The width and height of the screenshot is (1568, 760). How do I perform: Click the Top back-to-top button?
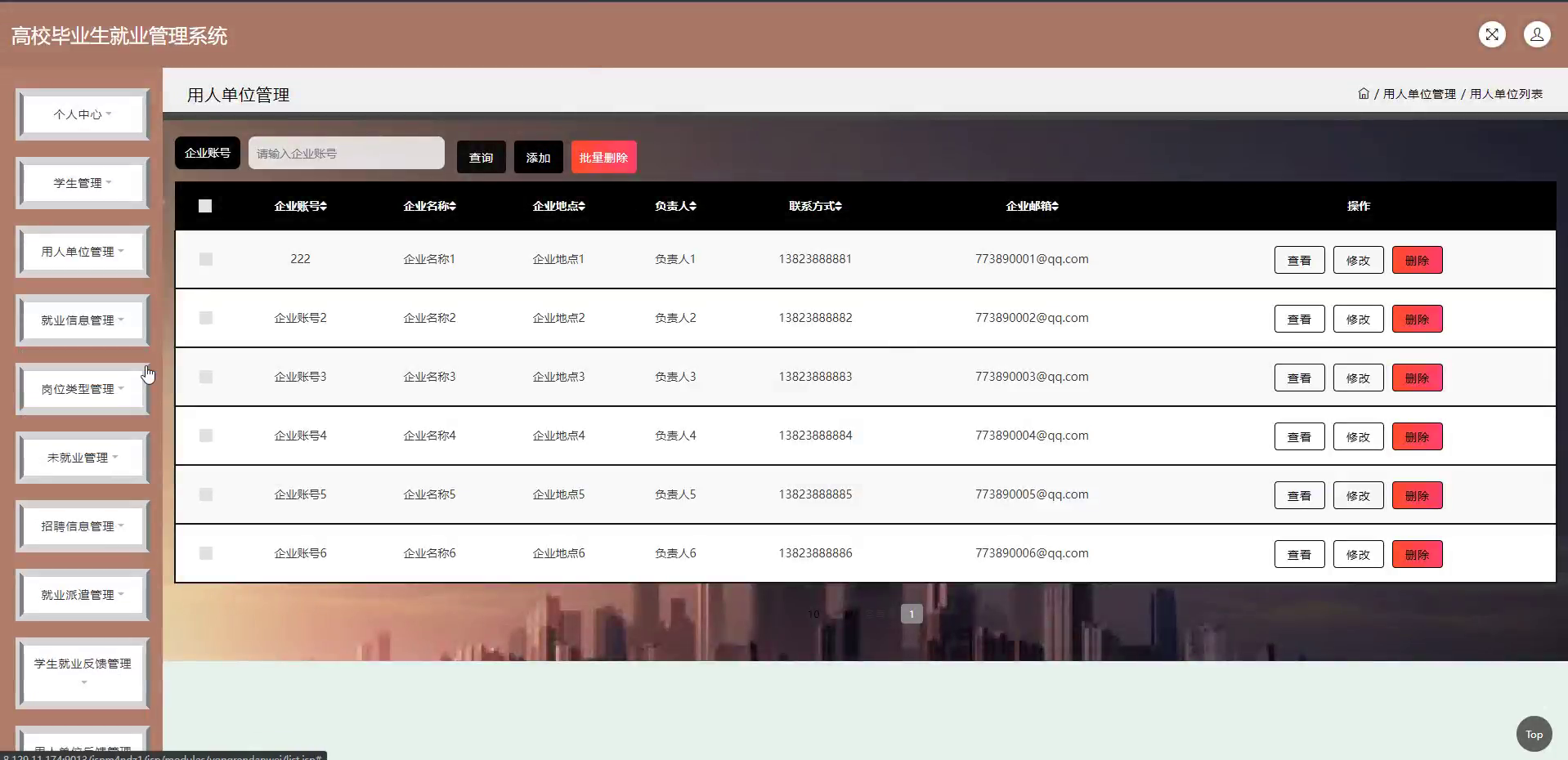1534,734
